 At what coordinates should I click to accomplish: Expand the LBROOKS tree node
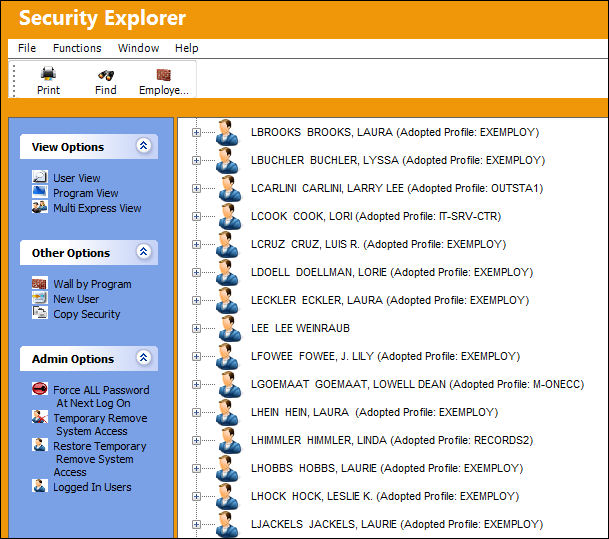tap(197, 133)
